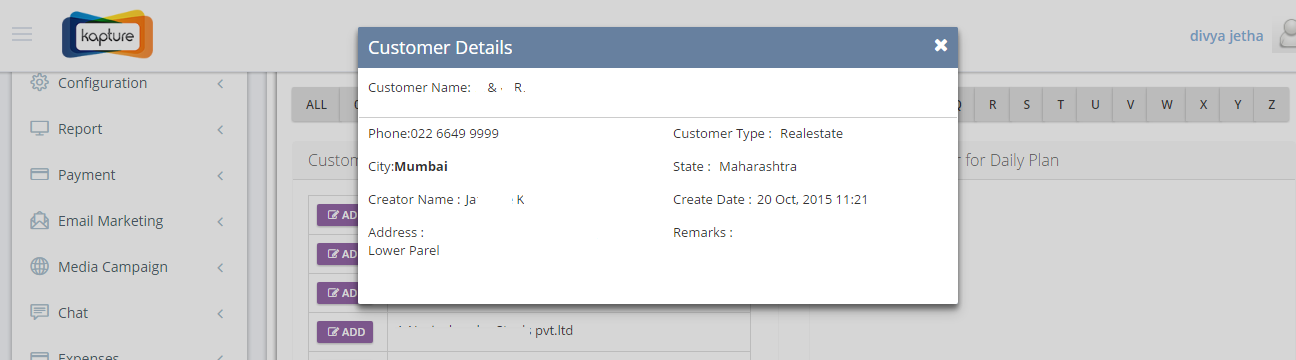1296x360 pixels.
Task: Expand the Email Marketing chevron
Action: (219, 222)
